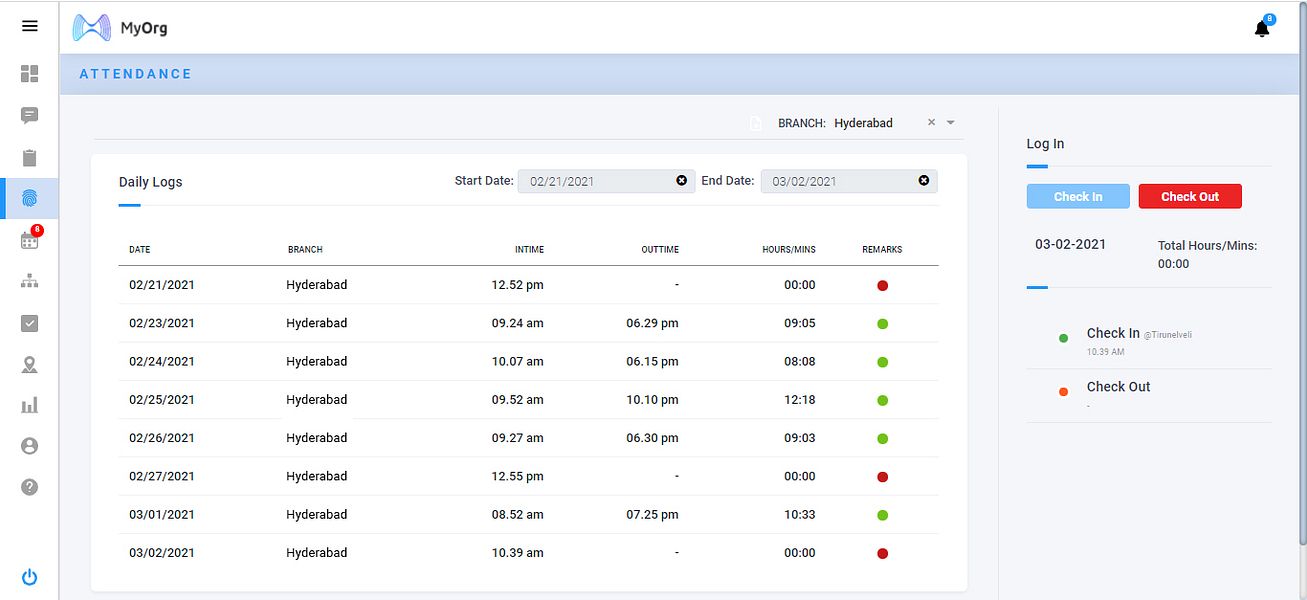The height and width of the screenshot is (600, 1307).
Task: Click the HOURS/MINS column header
Action: [x=789, y=249]
